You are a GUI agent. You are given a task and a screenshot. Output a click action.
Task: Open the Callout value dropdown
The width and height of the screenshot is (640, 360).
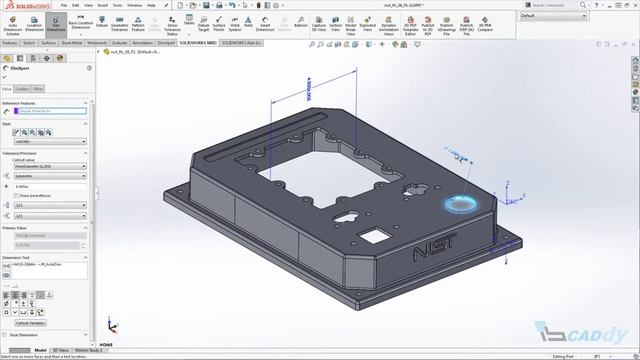pyautogui.click(x=50, y=167)
